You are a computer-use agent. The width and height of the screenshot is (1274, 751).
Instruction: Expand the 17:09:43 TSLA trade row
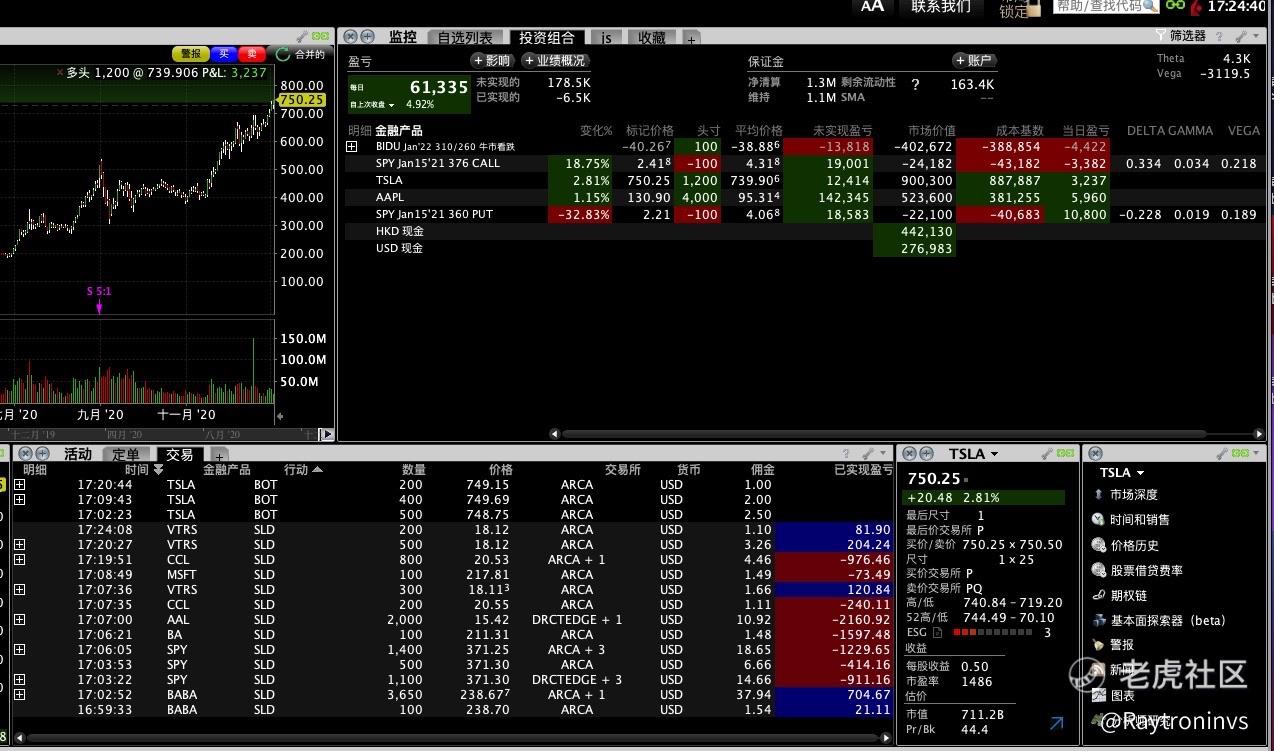click(19, 500)
